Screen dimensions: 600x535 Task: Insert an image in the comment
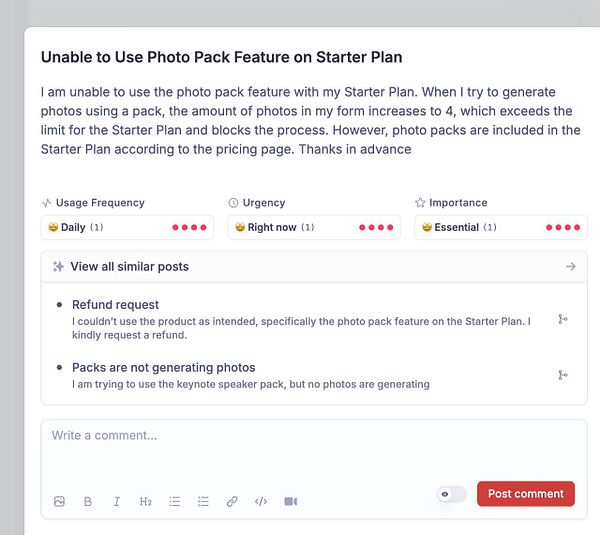59,502
